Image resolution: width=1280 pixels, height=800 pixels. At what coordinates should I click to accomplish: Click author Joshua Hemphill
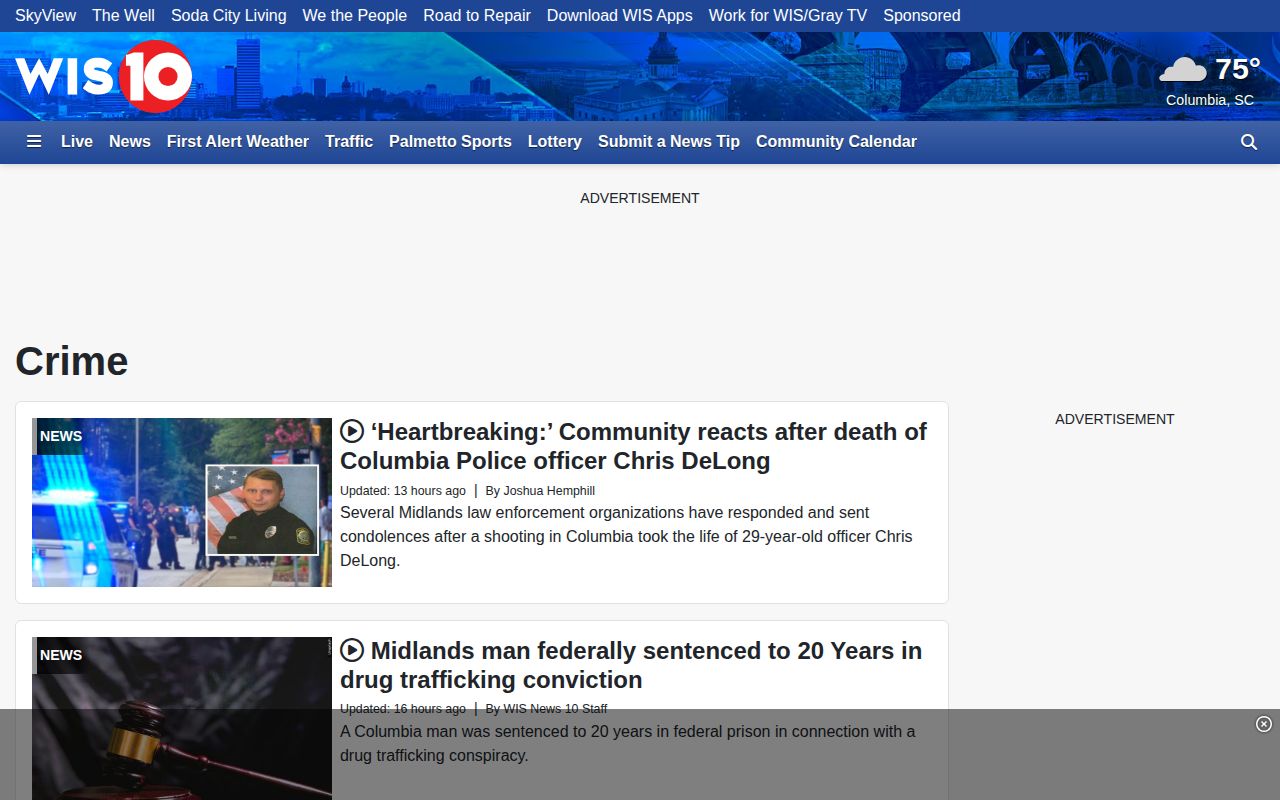tap(549, 491)
